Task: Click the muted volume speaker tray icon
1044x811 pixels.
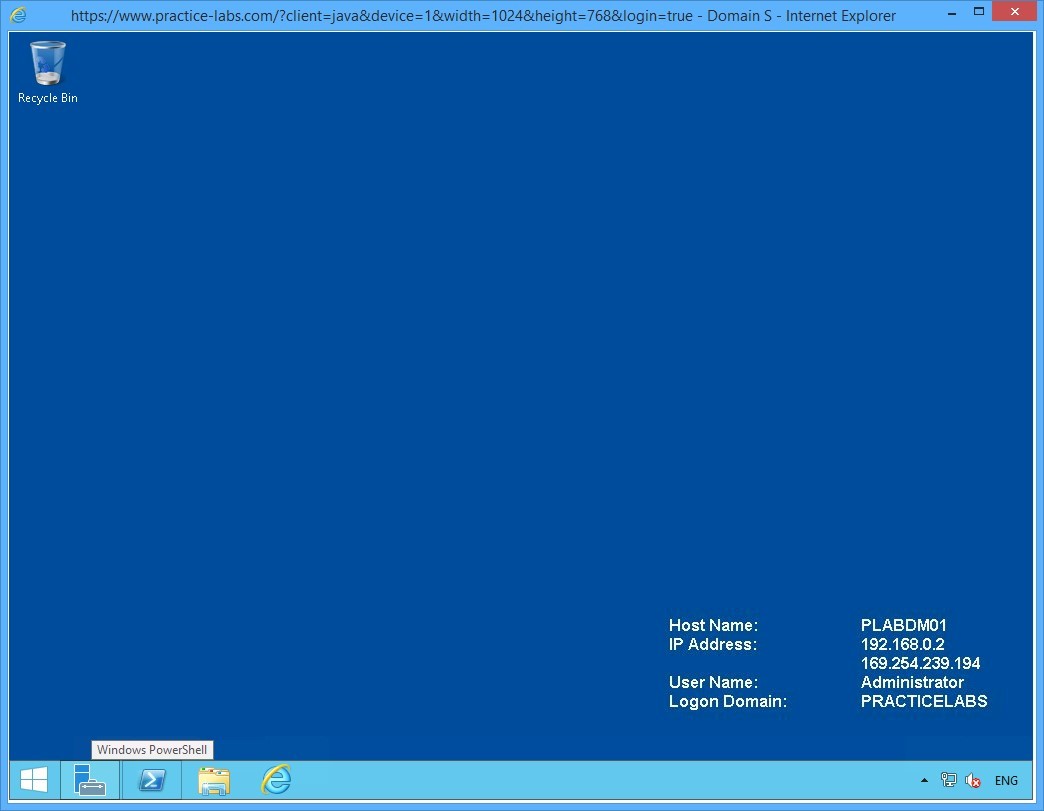Action: tap(972, 780)
